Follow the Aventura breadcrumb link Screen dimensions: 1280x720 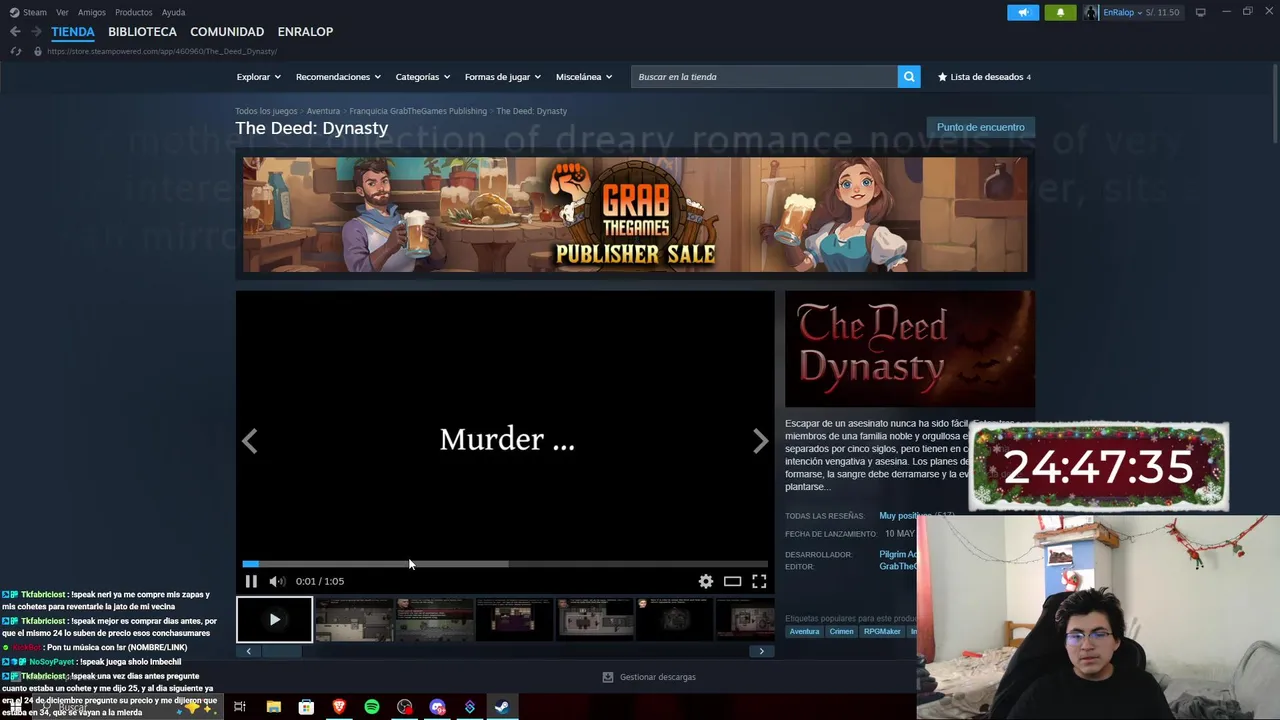tap(323, 111)
